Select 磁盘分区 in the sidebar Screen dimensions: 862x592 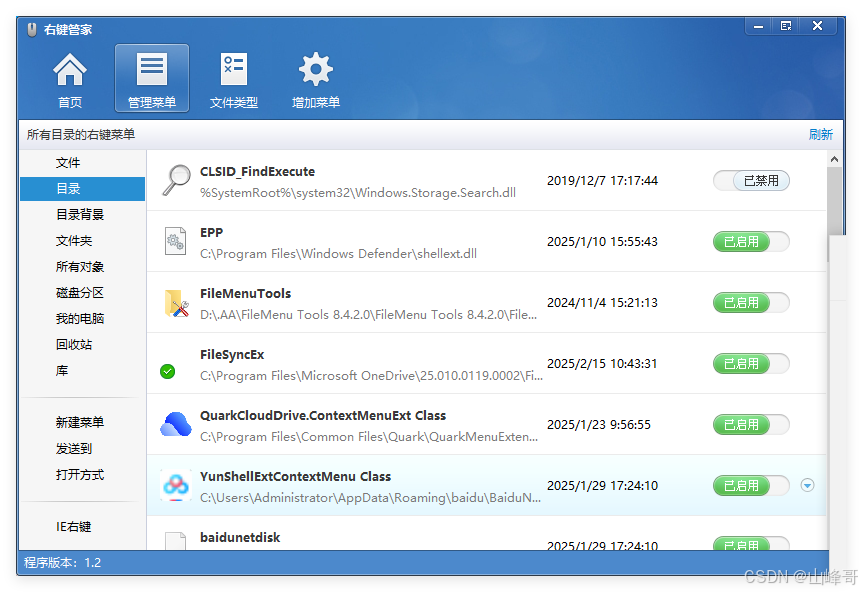82,292
